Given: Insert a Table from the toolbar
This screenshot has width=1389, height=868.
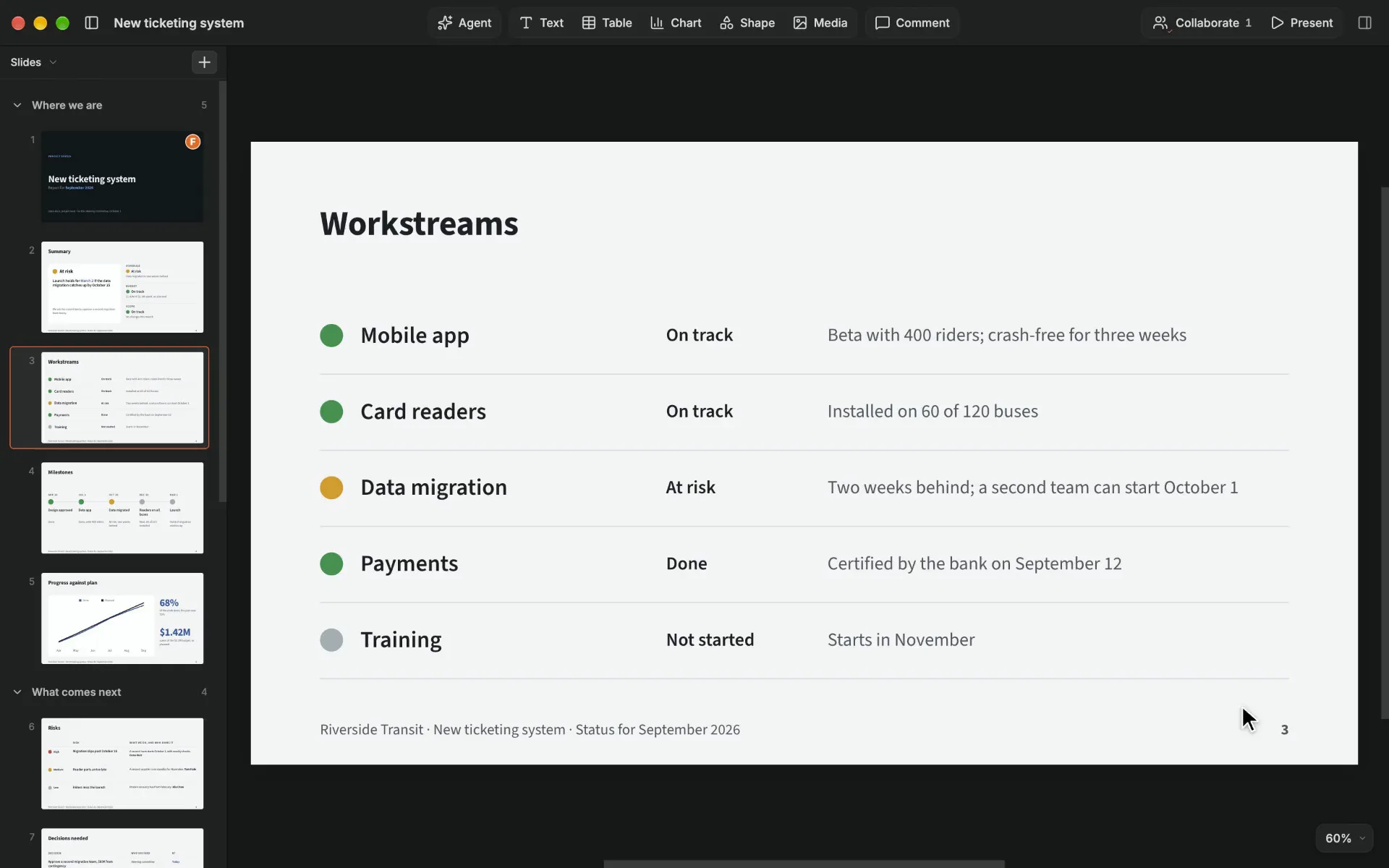Looking at the screenshot, I should tap(607, 23).
